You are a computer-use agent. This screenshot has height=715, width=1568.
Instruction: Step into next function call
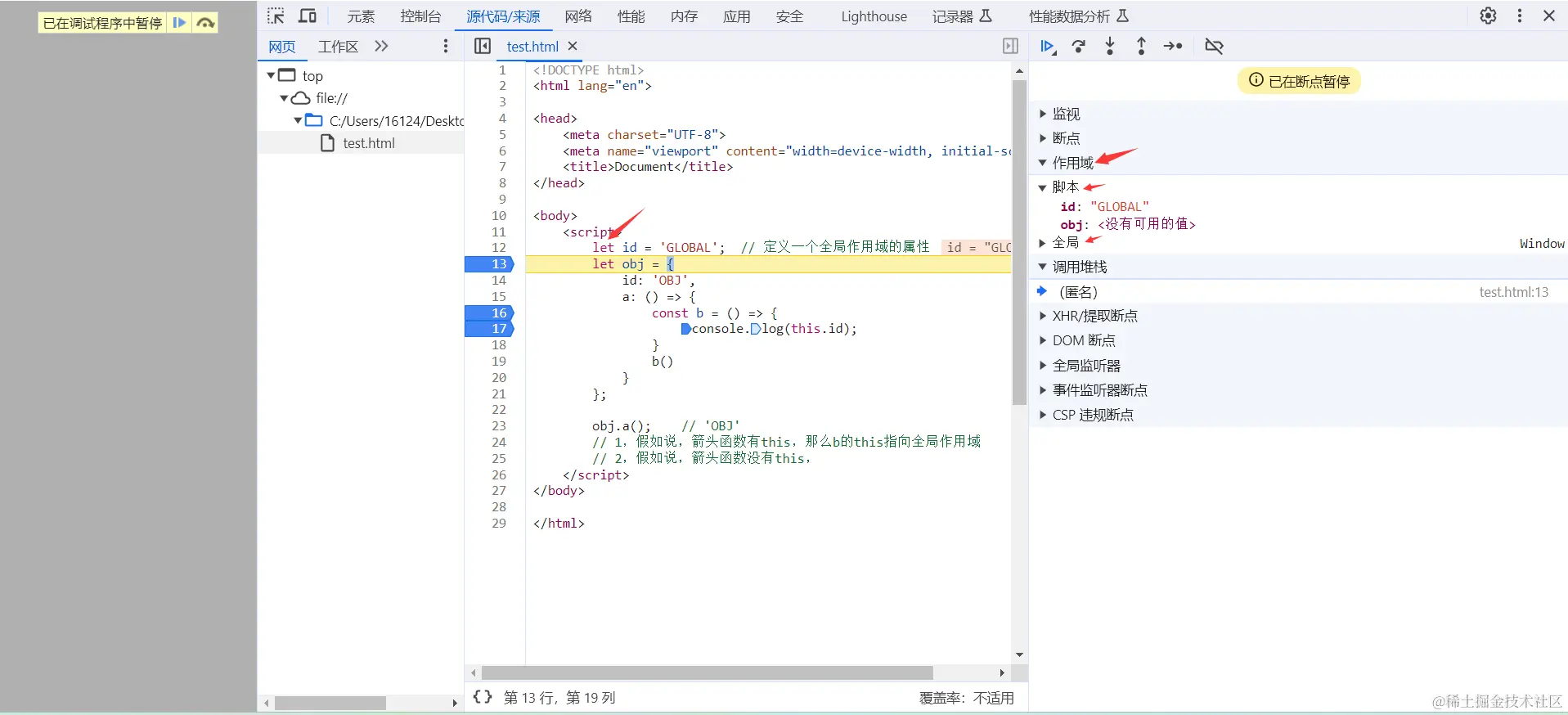1110,47
